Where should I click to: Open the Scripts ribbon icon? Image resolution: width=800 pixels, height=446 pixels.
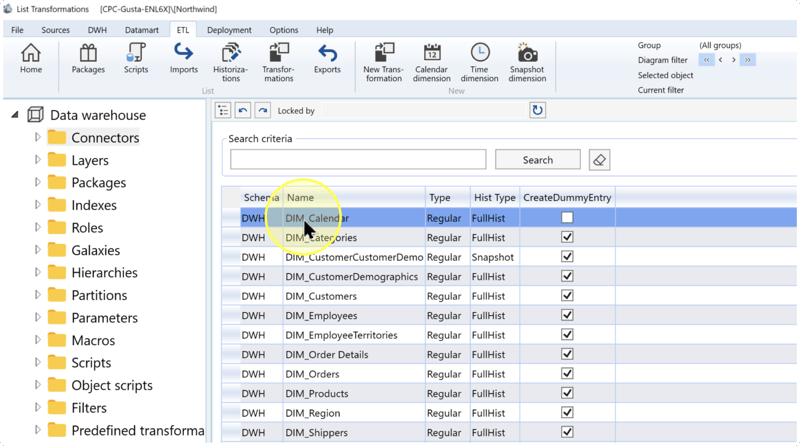[136, 59]
